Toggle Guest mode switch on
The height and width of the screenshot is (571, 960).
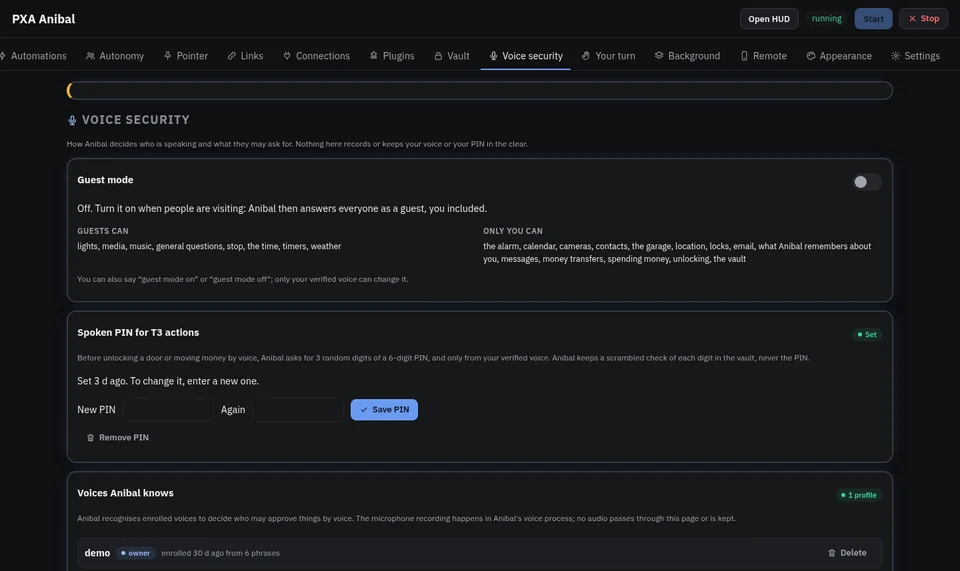click(866, 182)
